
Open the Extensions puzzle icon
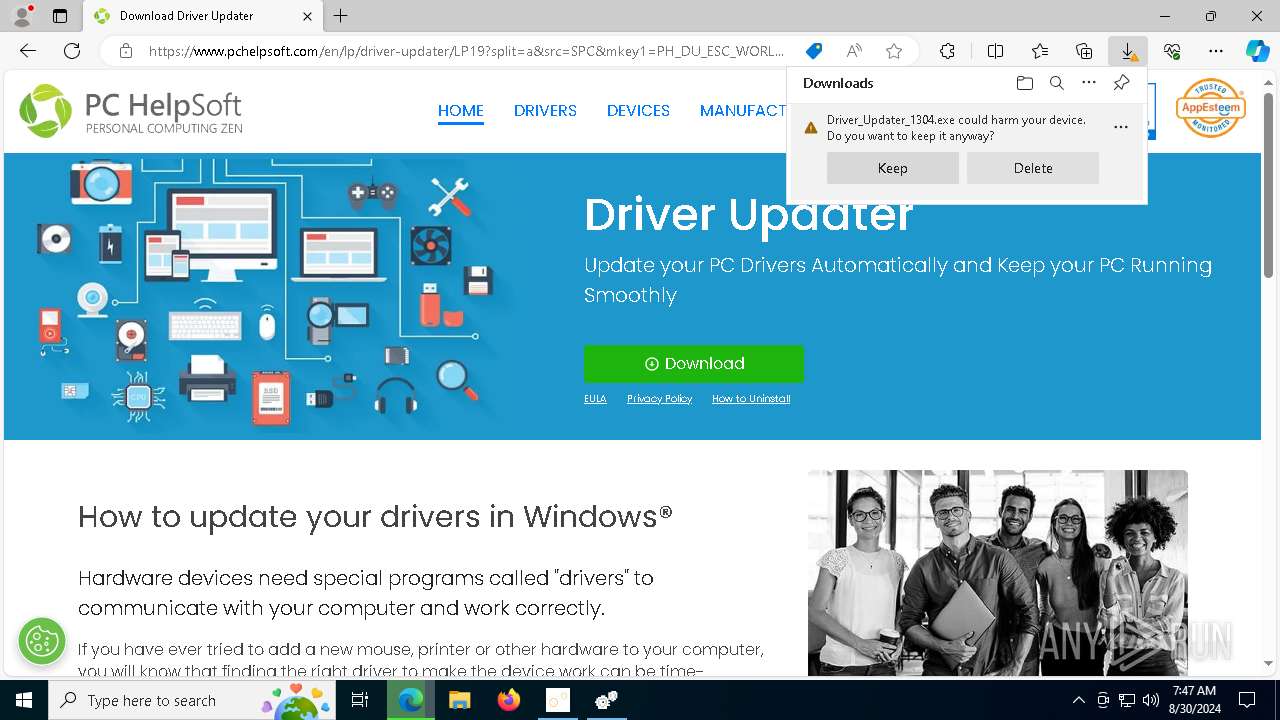click(947, 51)
